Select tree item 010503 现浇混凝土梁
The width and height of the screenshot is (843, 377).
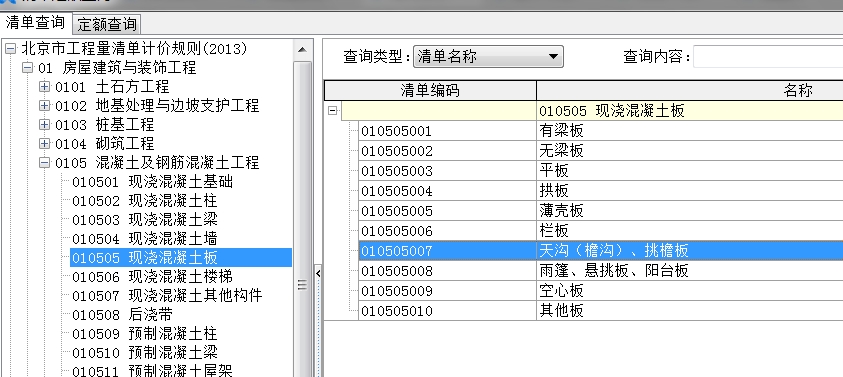coord(145,219)
